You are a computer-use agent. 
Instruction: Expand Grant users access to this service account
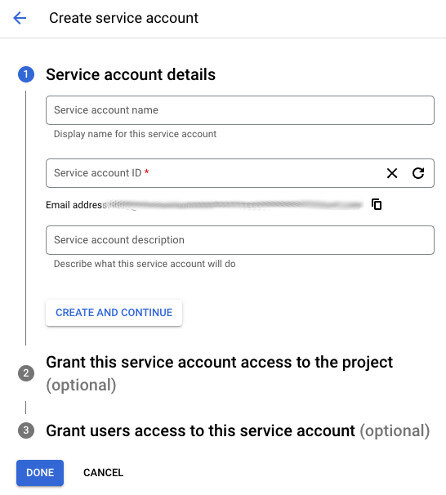coord(238,431)
